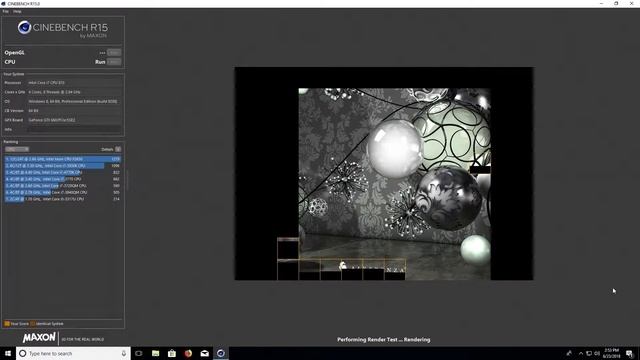Screen dimensions: 640x360
Task: Click the OpenGL Run button
Action: click(114, 53)
